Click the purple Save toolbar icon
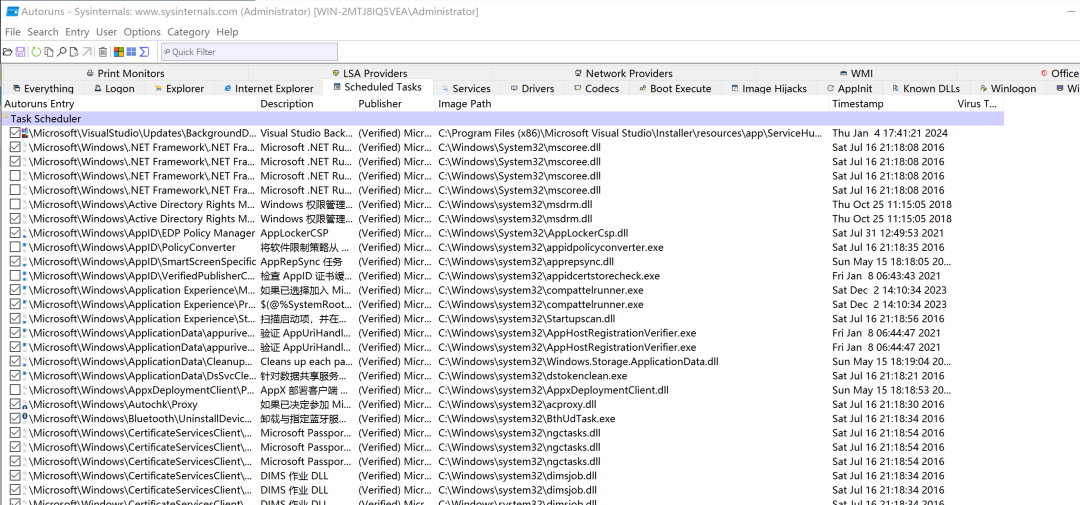 21,52
